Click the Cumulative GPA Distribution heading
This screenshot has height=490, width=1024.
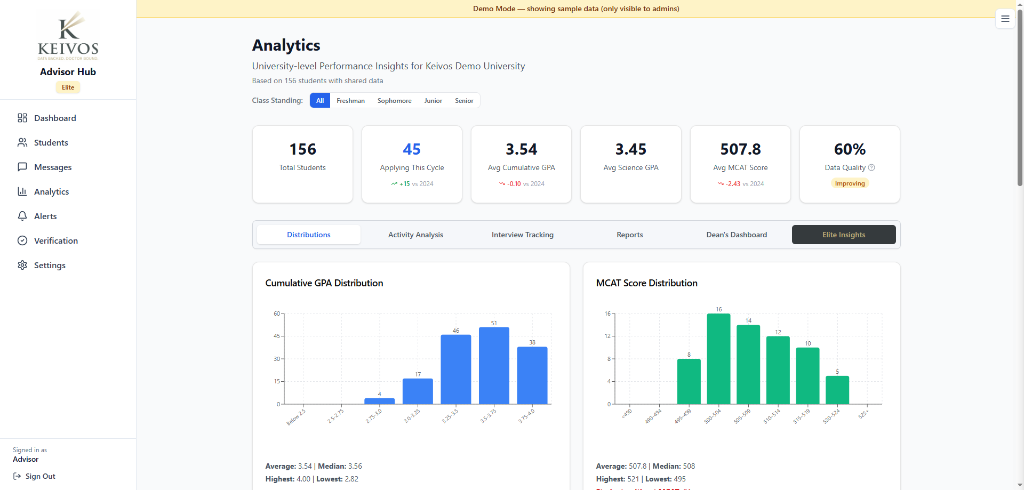tap(324, 283)
